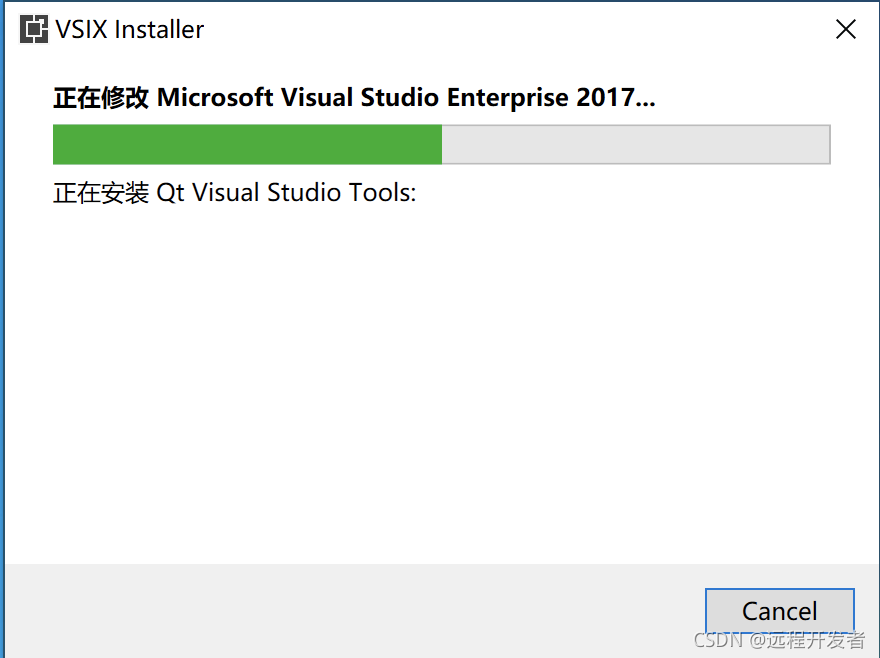Click the word 'Enterprise' in the heading
Viewport: 880px width, 658px height.
click(x=507, y=99)
